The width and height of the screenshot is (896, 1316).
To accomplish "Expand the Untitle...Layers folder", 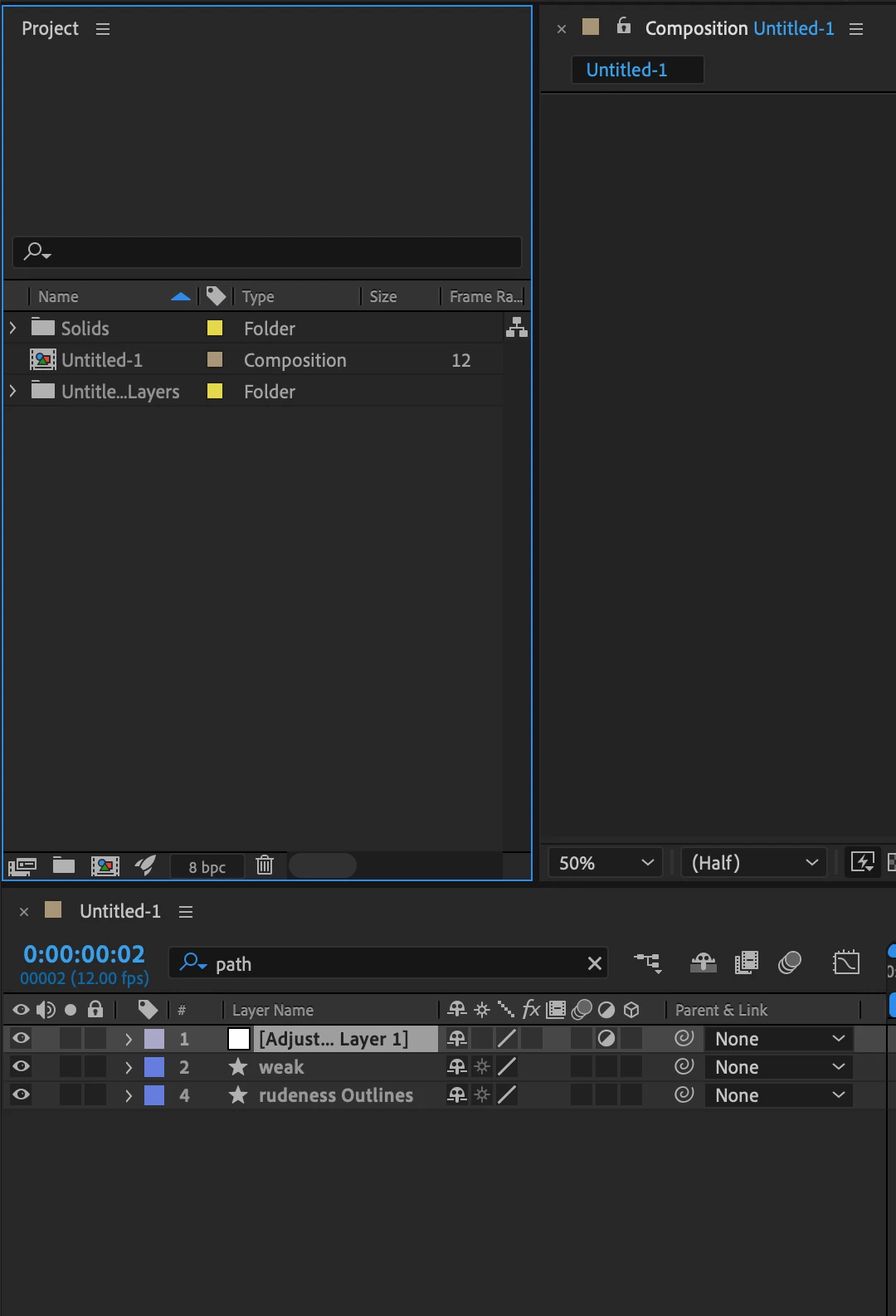I will (x=12, y=391).
